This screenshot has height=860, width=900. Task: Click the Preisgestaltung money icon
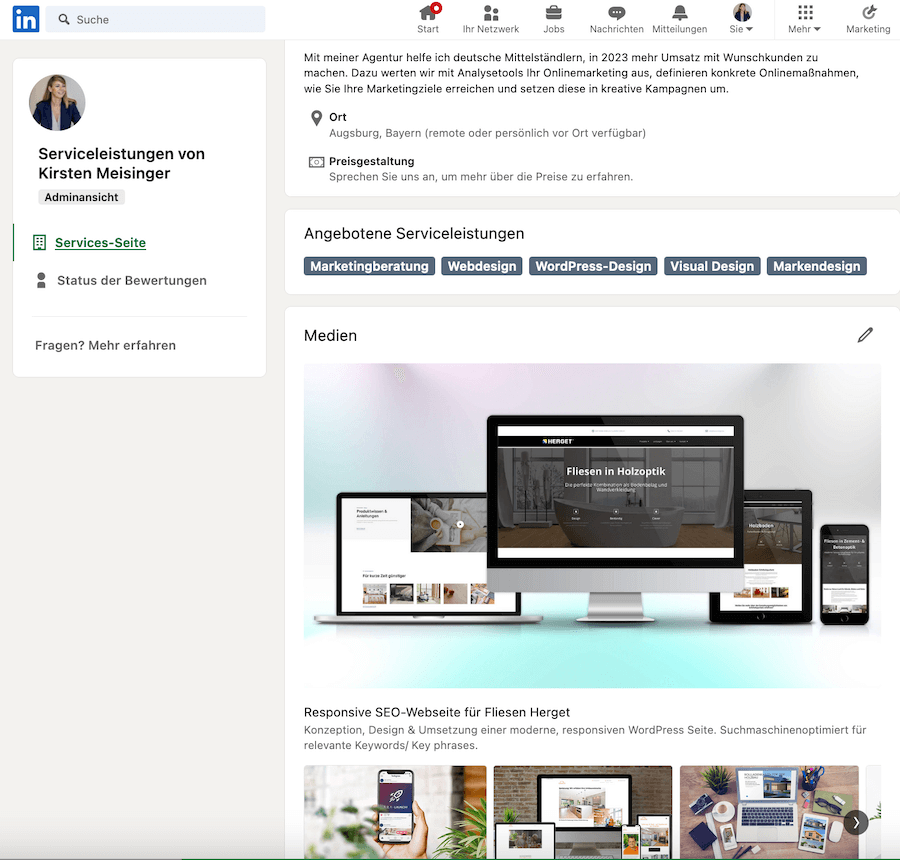pyautogui.click(x=316, y=162)
